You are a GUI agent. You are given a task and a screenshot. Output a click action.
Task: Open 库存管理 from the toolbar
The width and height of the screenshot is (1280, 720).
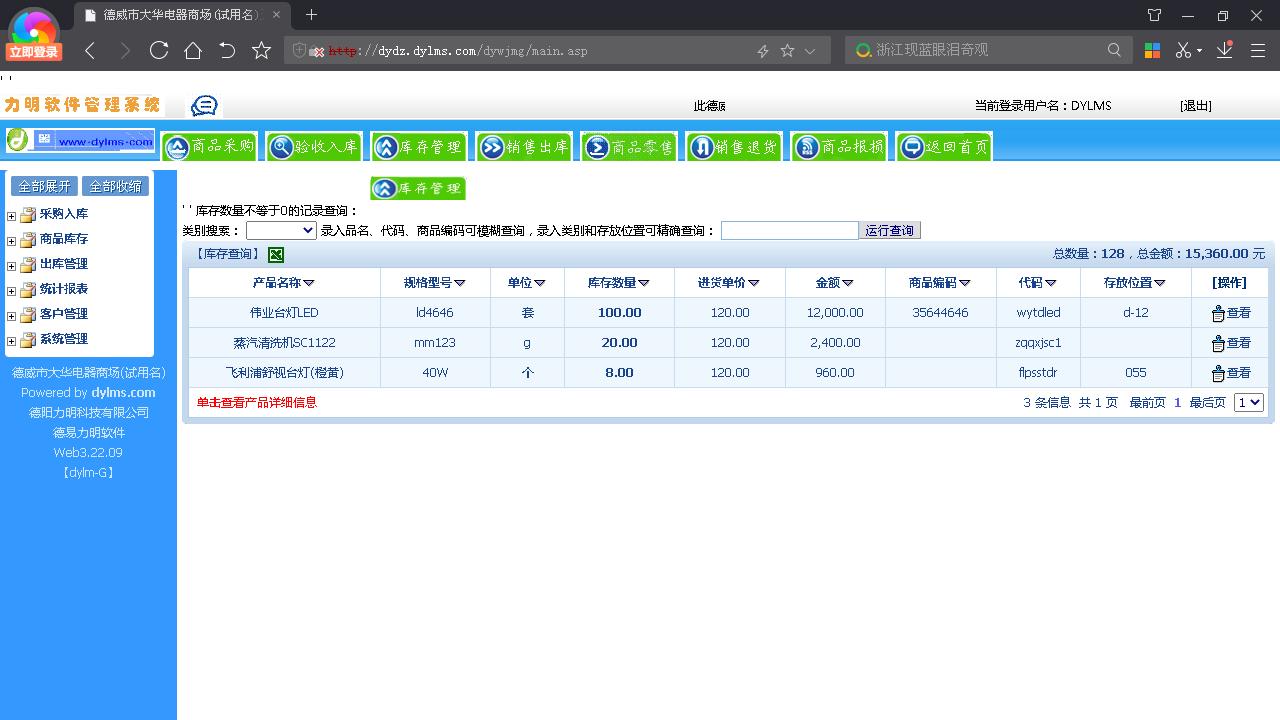pos(418,145)
